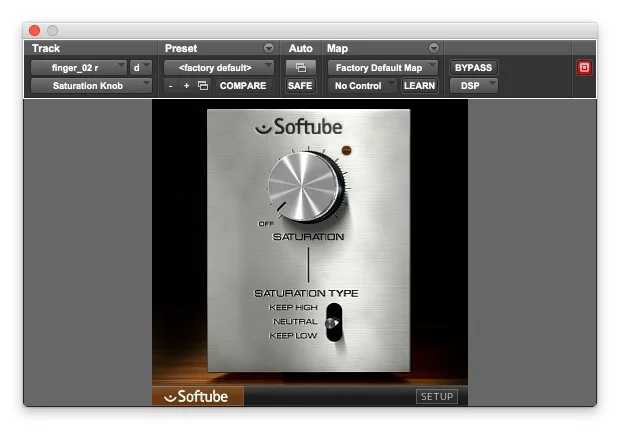Open the <factory default> preset dropdown
620x434 pixels.
pyautogui.click(x=219, y=68)
